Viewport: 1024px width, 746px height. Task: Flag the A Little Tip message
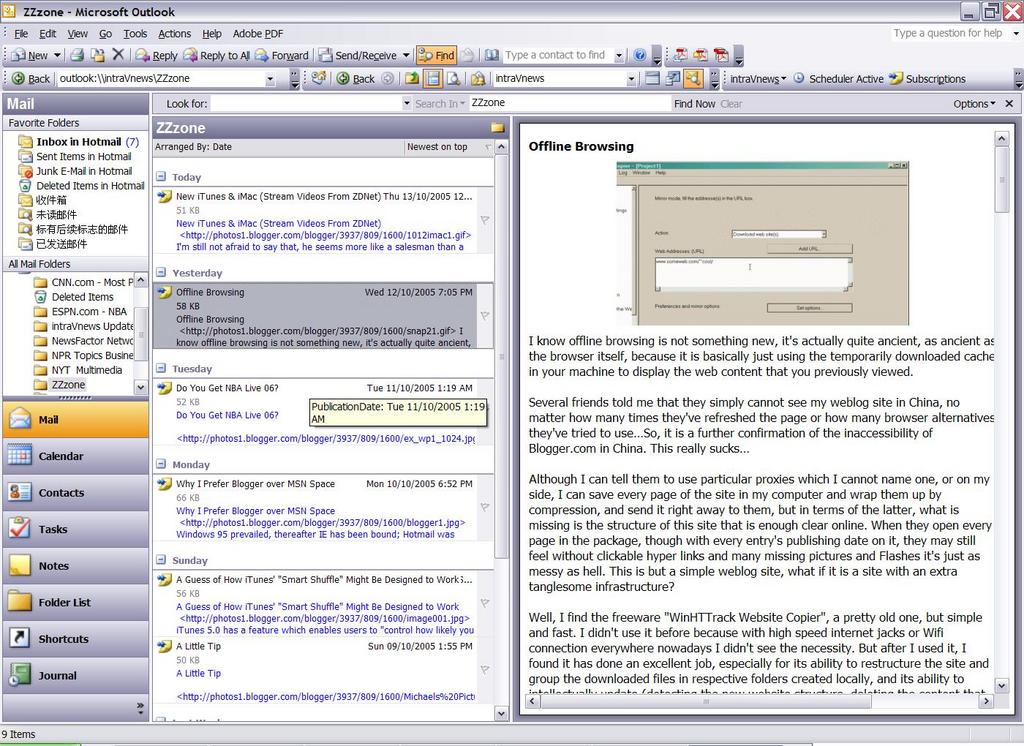click(485, 670)
